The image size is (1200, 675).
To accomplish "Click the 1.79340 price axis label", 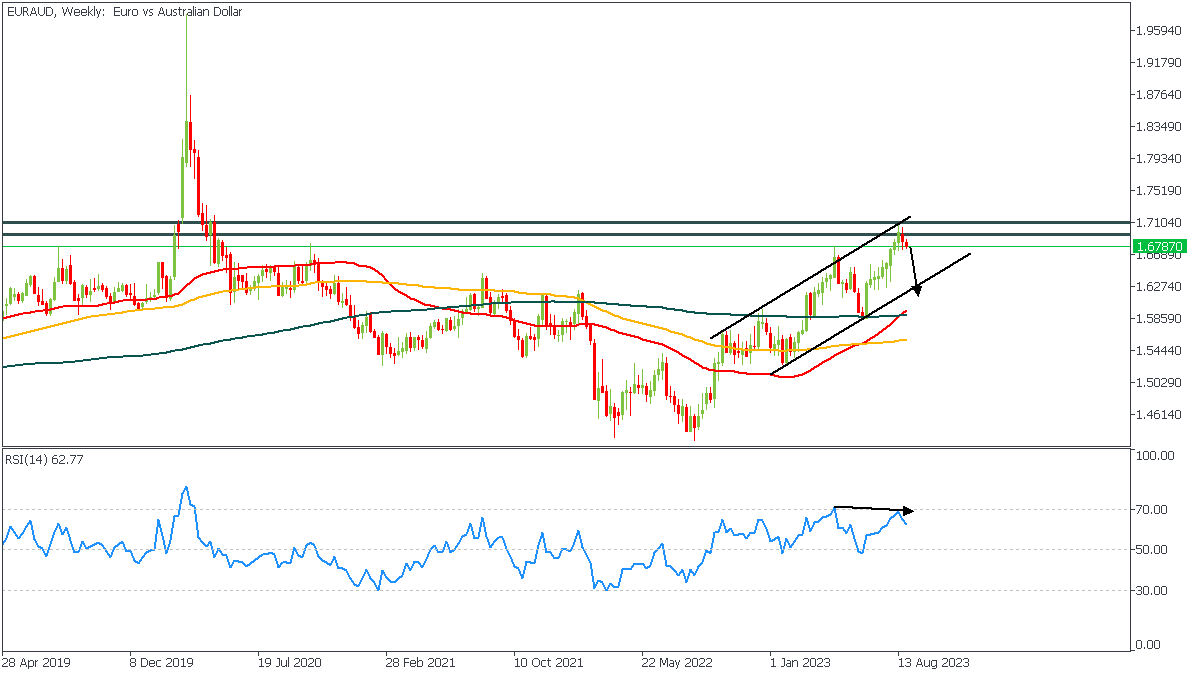I will point(1157,159).
